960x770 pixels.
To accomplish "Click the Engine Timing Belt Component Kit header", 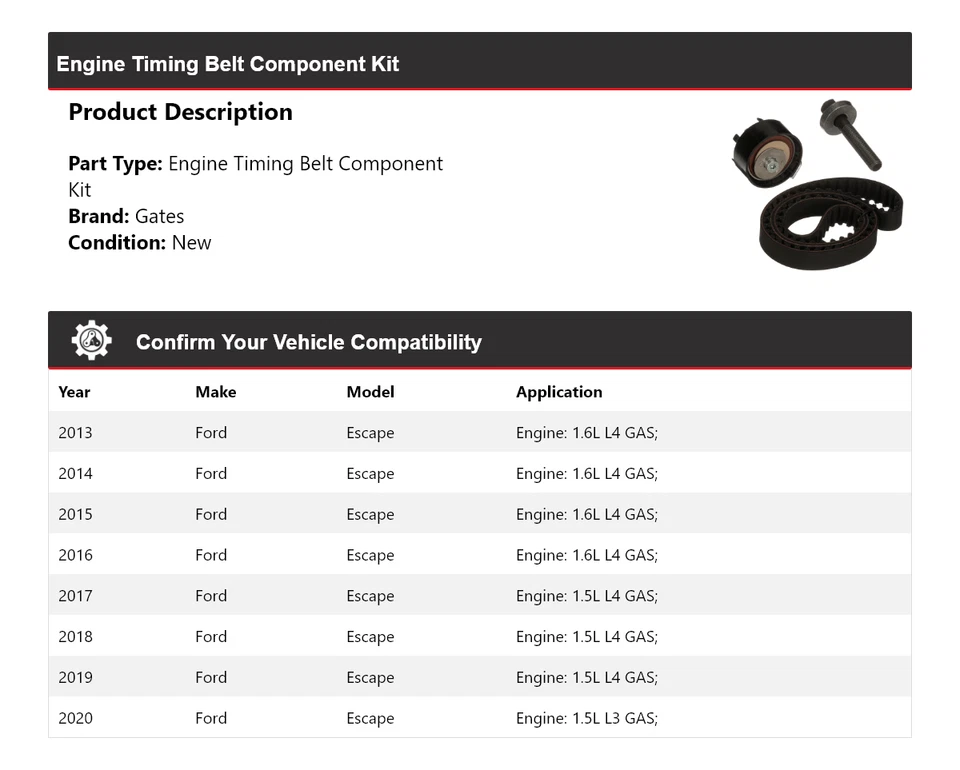I will (x=228, y=64).
